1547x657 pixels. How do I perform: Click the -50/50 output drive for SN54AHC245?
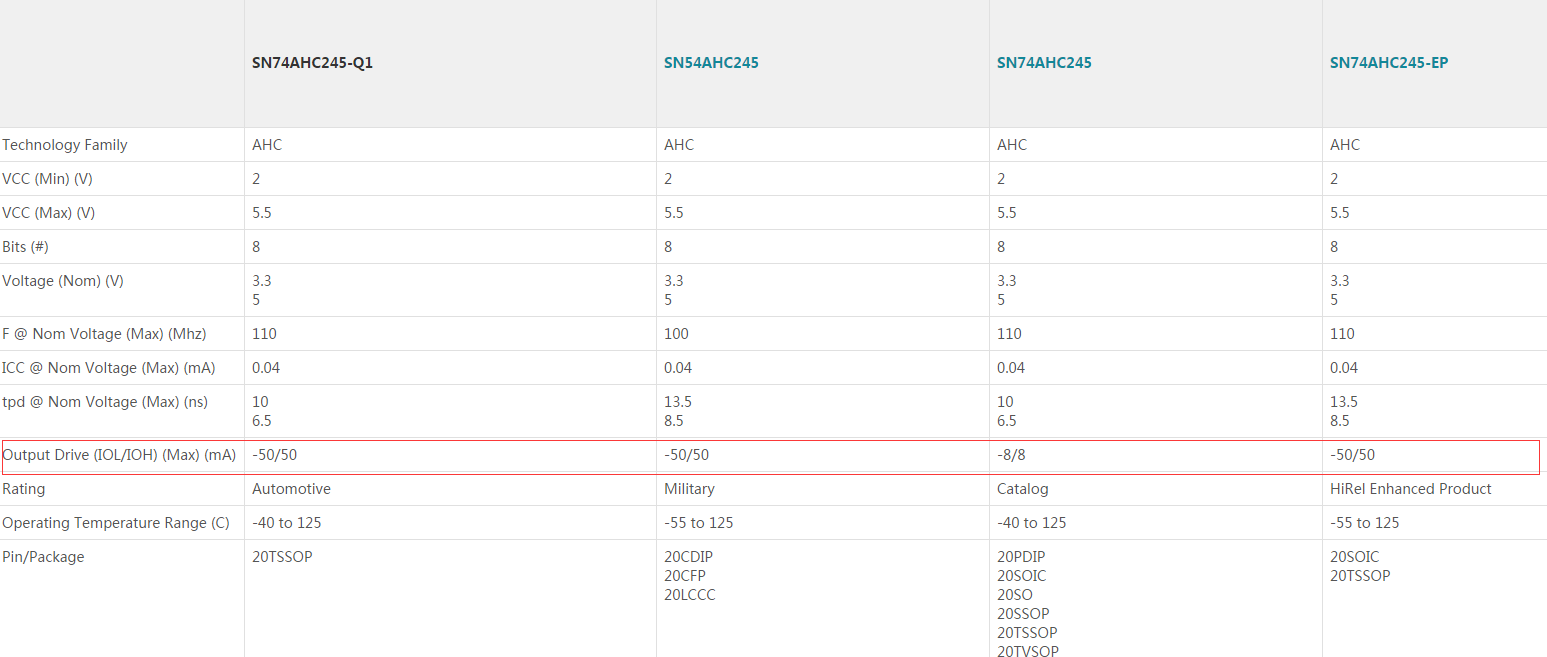click(687, 455)
